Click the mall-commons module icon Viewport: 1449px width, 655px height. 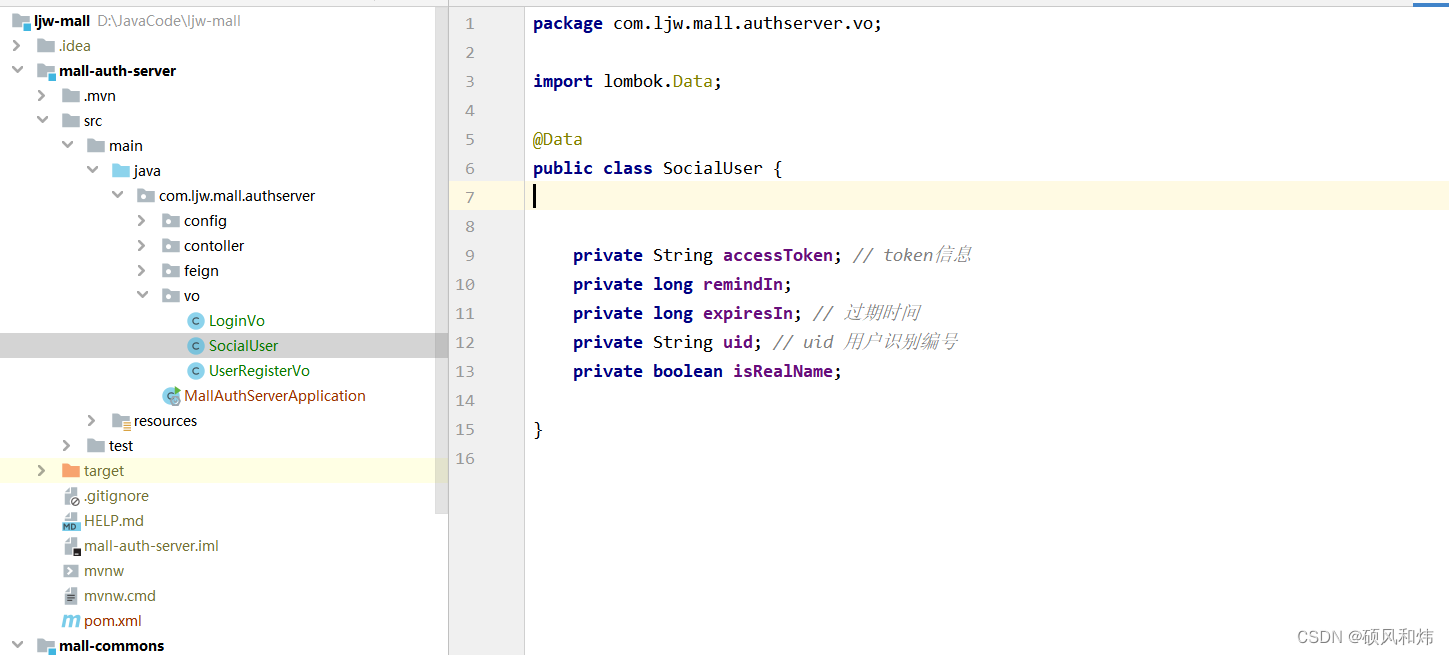[46, 646]
